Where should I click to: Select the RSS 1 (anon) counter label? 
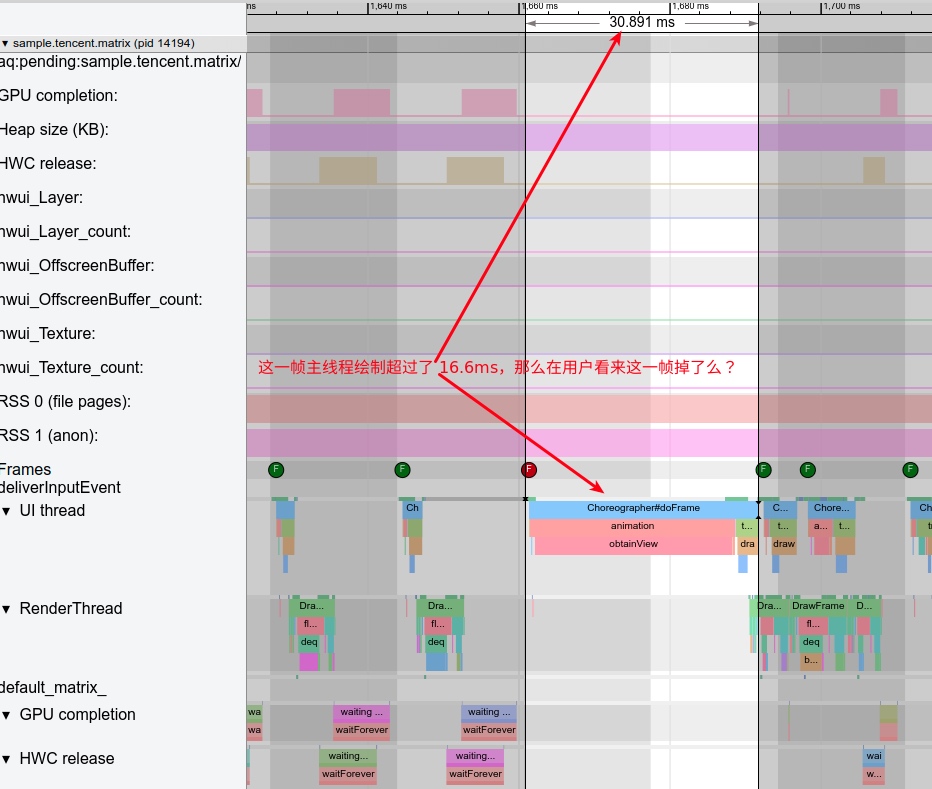[48, 436]
